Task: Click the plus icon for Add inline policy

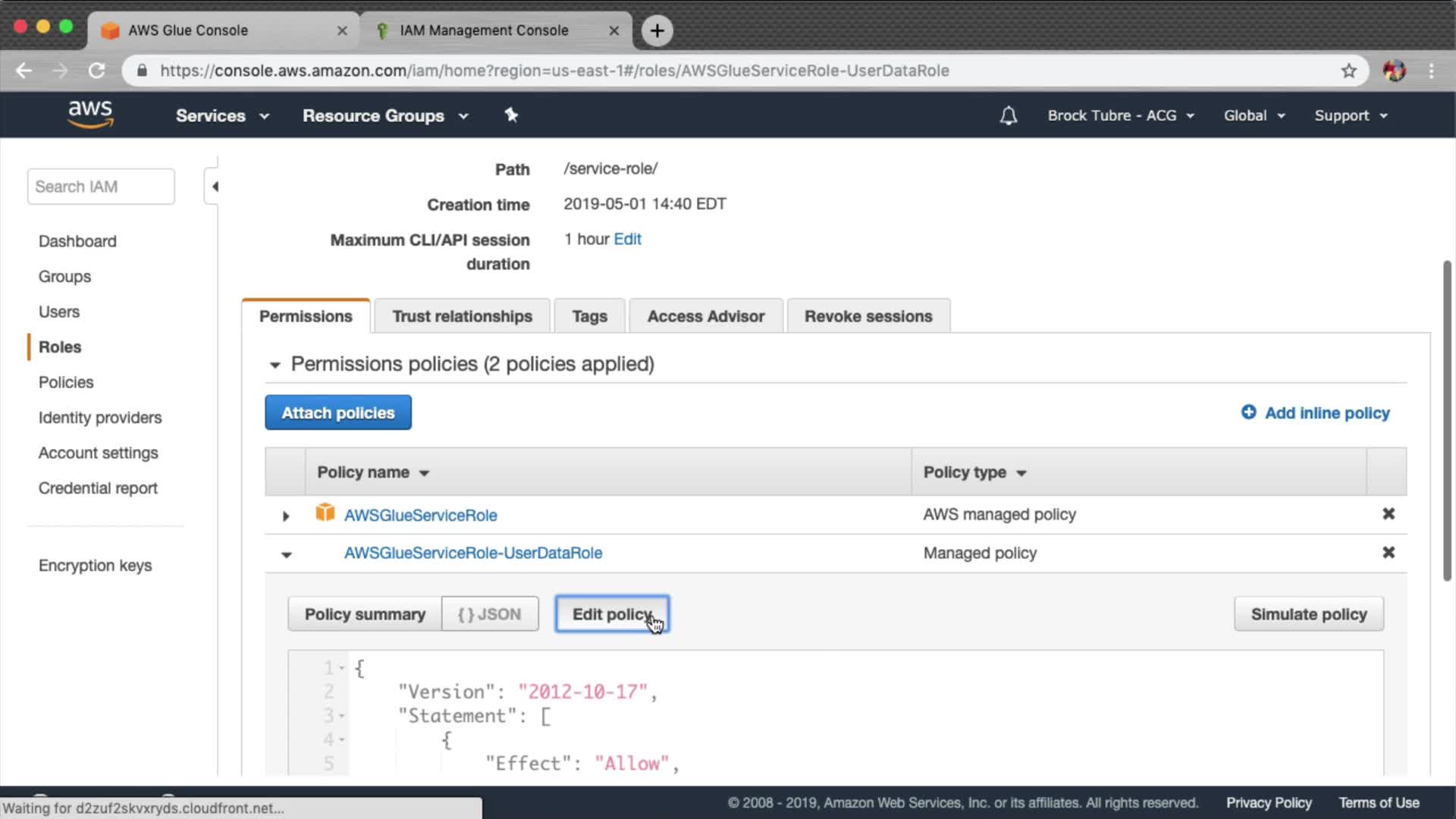Action: 1248,412
